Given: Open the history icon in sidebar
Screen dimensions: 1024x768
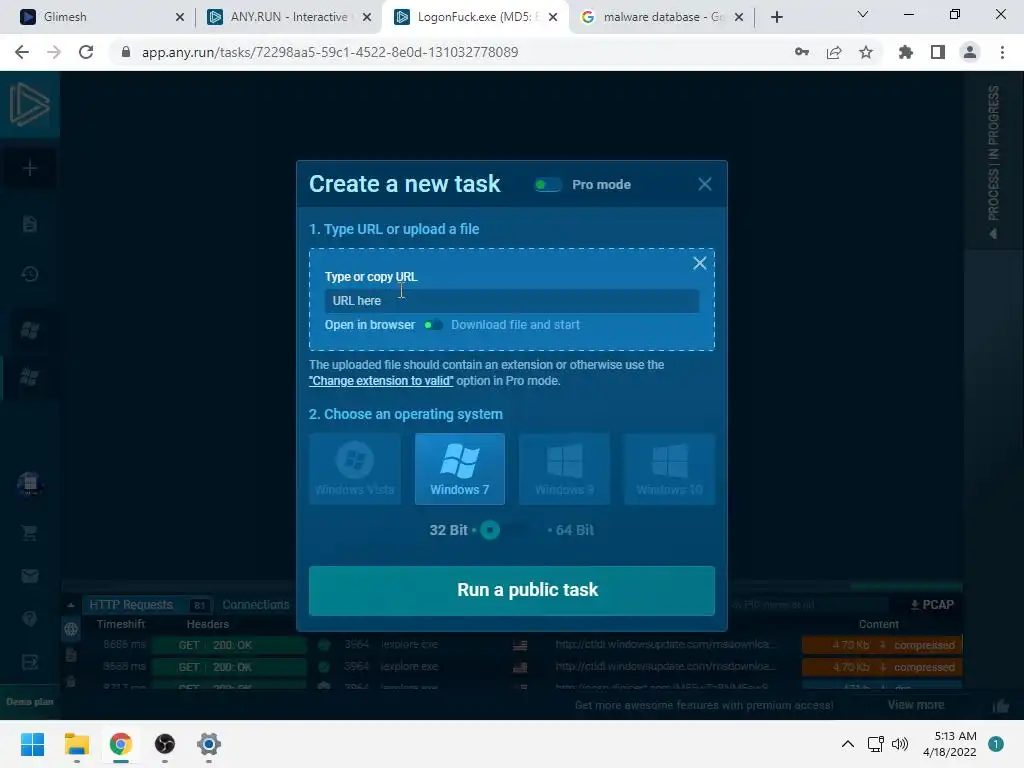Looking at the screenshot, I should (x=29, y=274).
